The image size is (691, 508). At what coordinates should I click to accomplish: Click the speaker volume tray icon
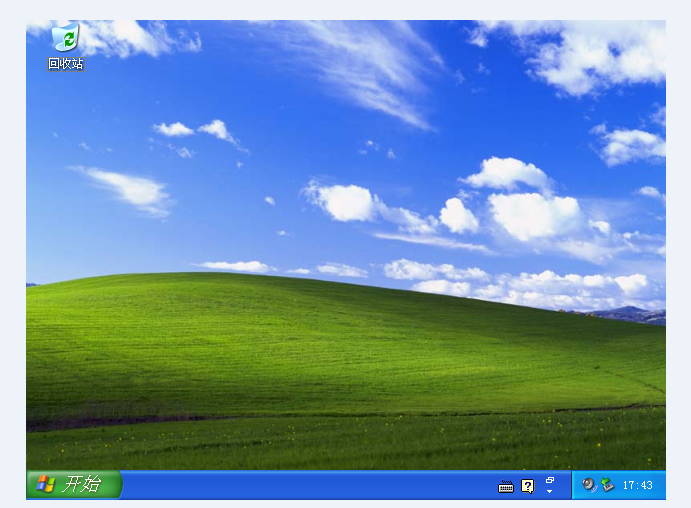point(589,485)
